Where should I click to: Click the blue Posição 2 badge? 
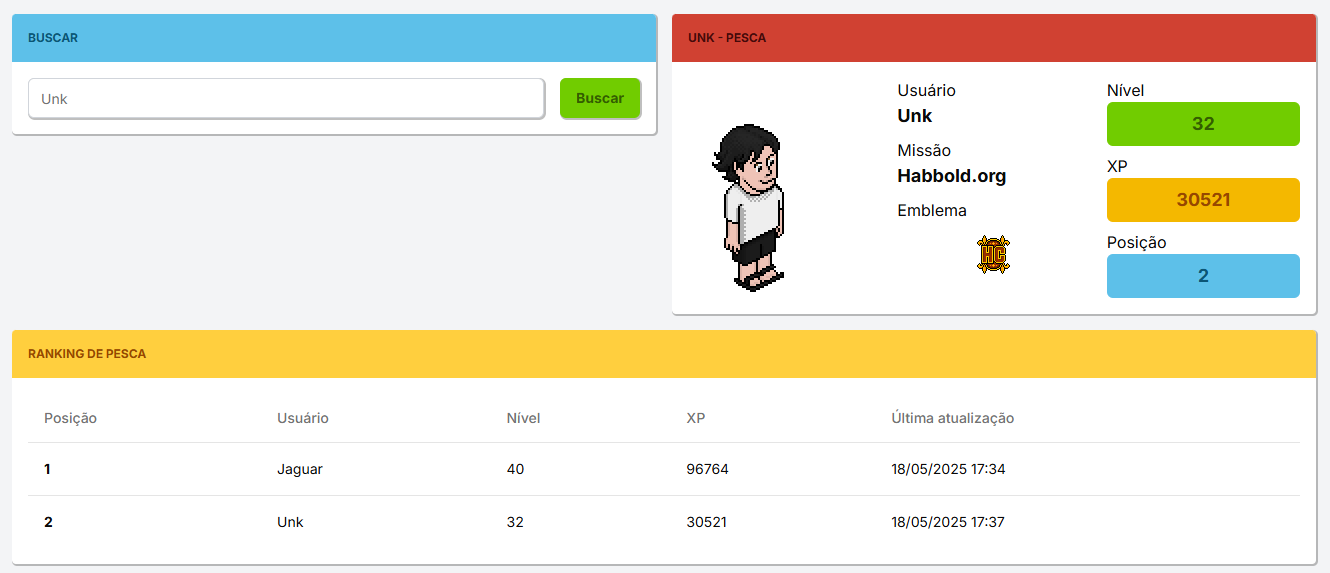[x=1202, y=276]
